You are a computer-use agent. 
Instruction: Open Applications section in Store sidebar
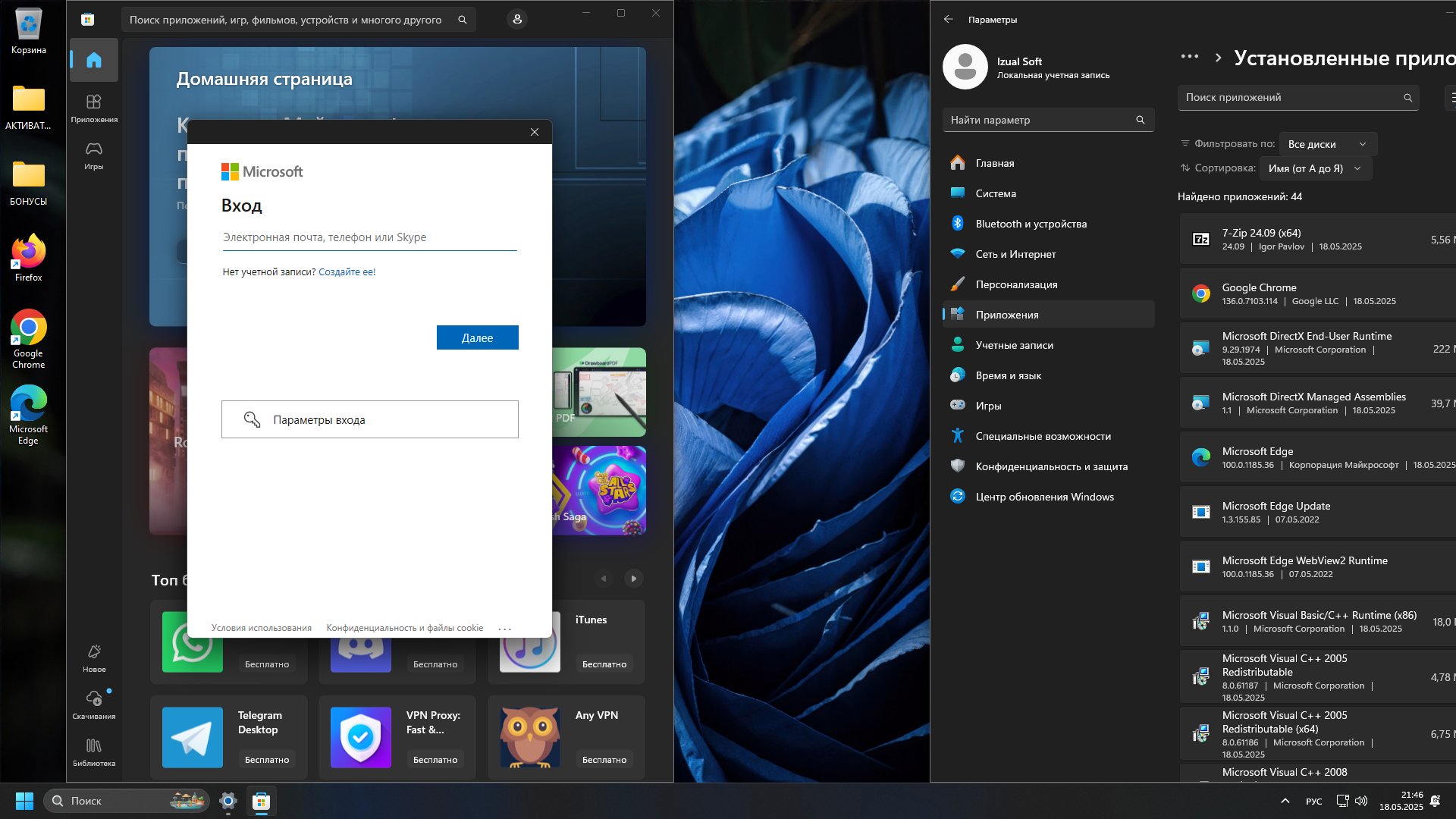pos(94,108)
